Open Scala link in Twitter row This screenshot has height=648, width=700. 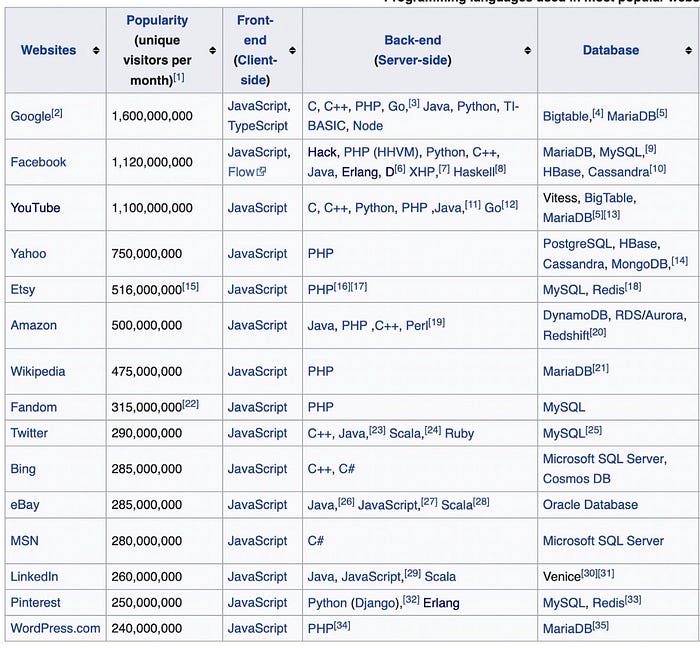[405, 433]
